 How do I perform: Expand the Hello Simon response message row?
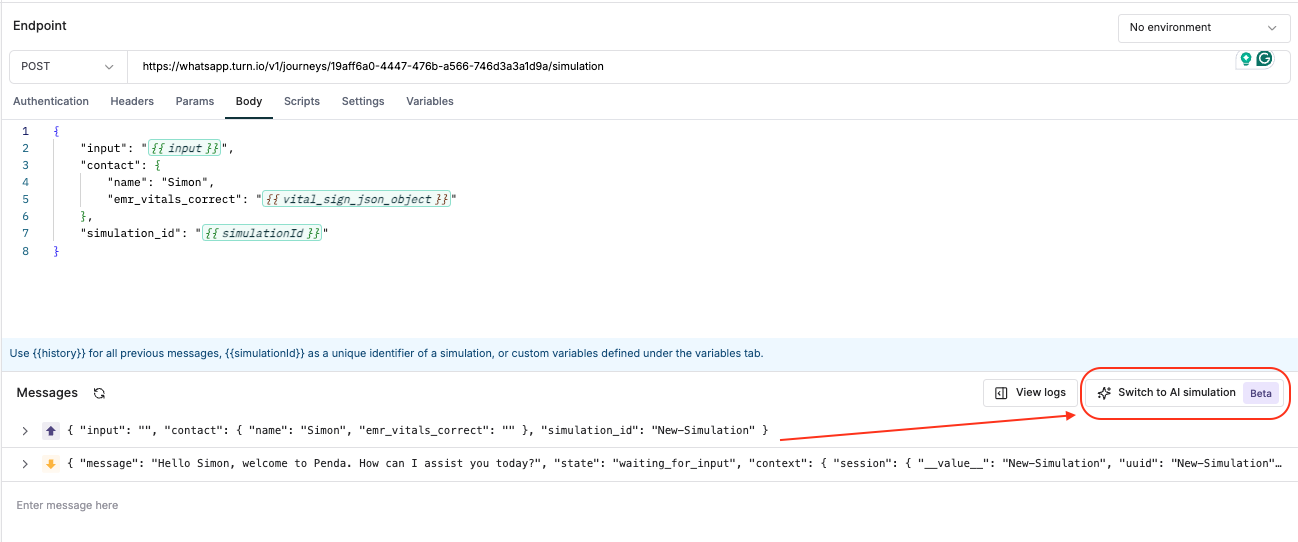coord(25,464)
